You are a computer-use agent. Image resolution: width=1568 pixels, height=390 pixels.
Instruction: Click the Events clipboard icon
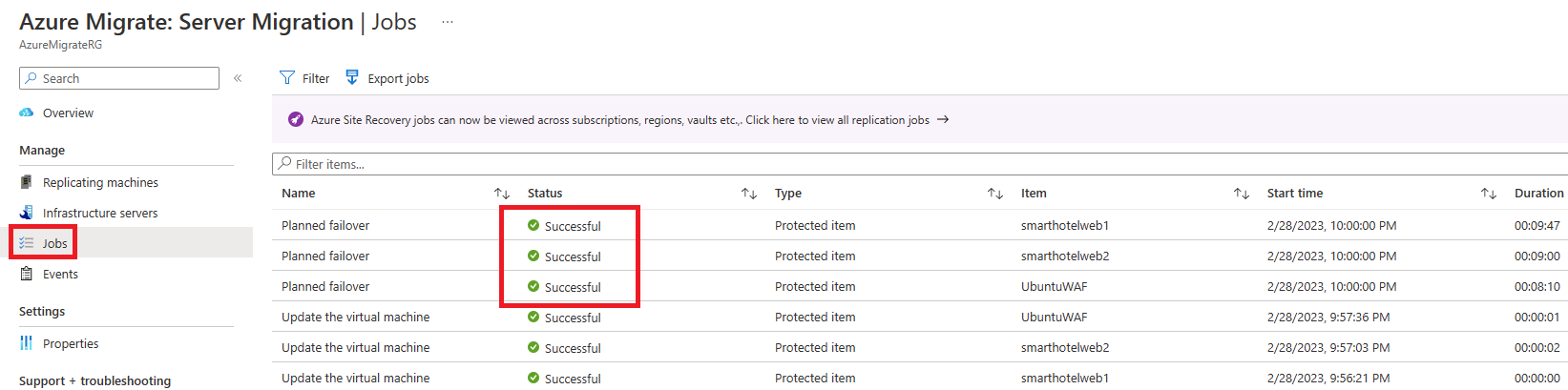click(x=27, y=274)
